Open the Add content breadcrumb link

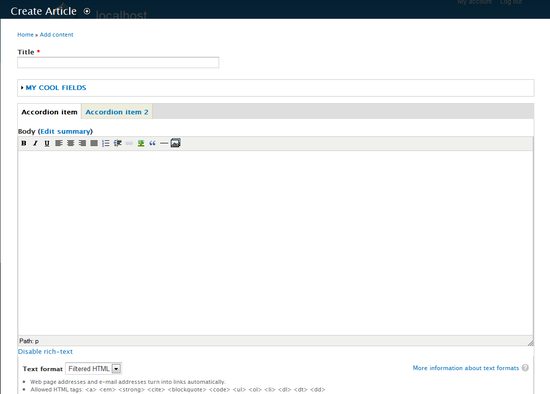tap(56, 35)
